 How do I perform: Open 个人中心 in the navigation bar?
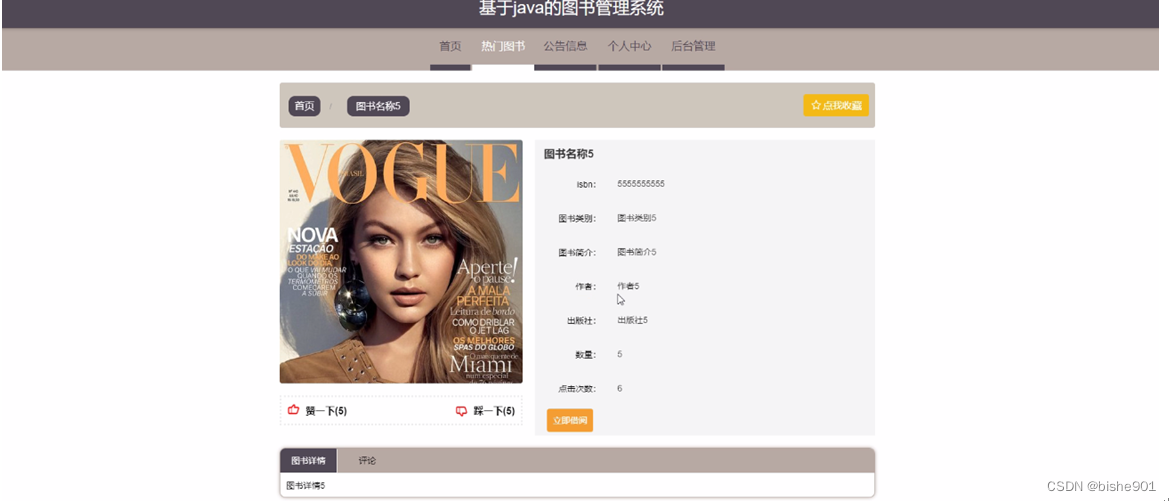[630, 46]
